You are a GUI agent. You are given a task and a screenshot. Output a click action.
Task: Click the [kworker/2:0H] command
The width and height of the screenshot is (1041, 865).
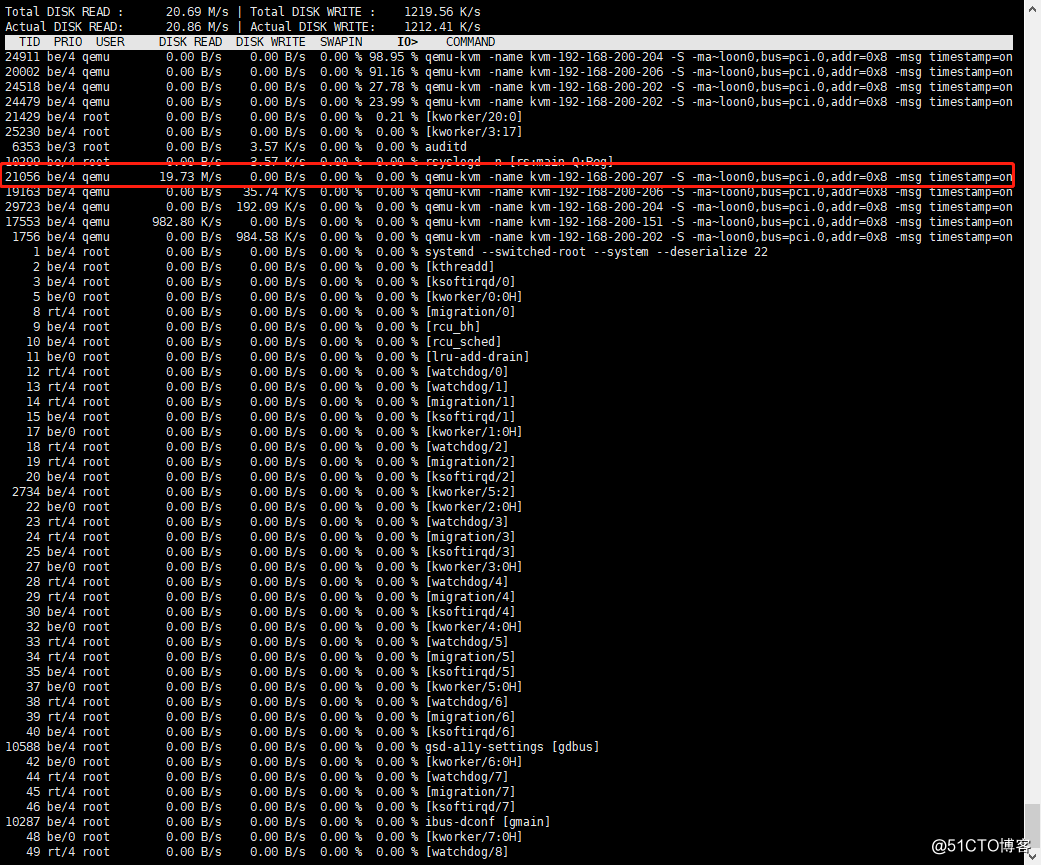coord(474,507)
